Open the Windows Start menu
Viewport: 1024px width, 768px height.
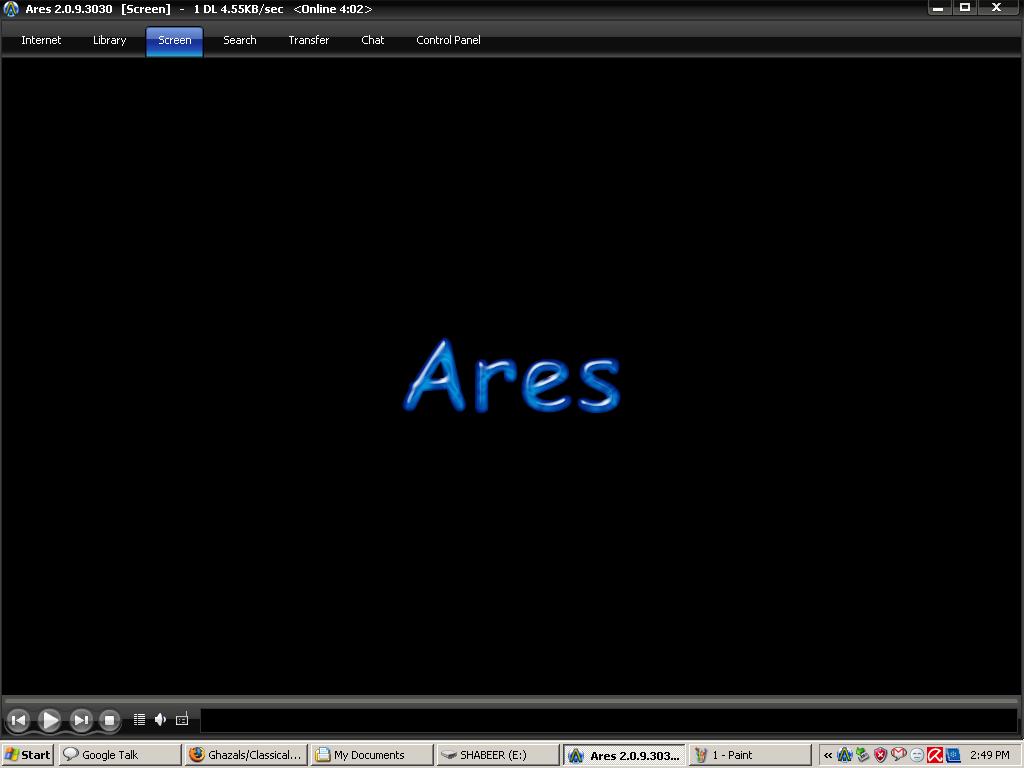(x=27, y=755)
